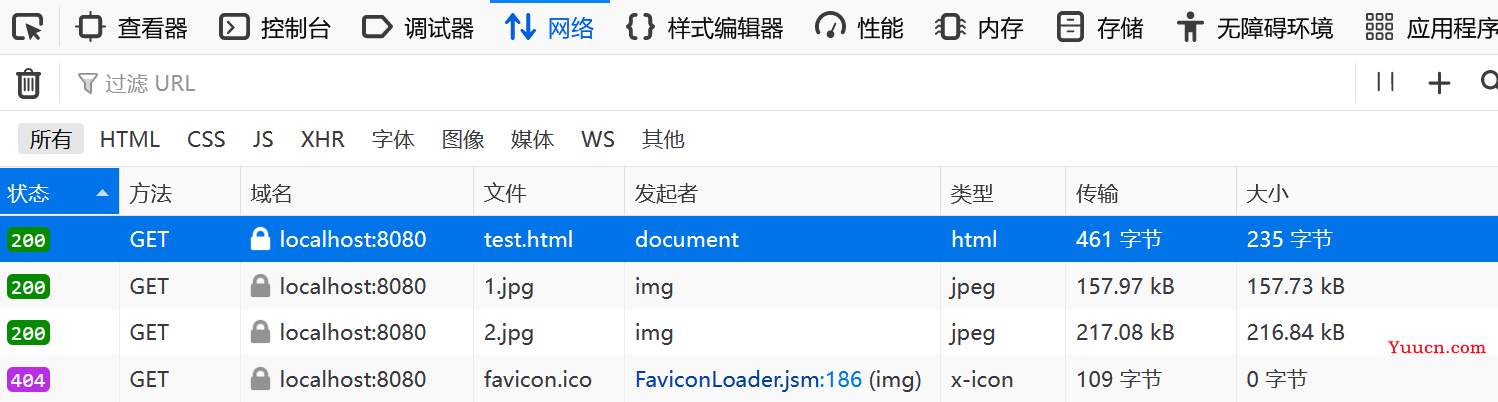Click the lock icon in the favicon.ico row
The height and width of the screenshot is (402, 1498).
pyautogui.click(x=261, y=379)
